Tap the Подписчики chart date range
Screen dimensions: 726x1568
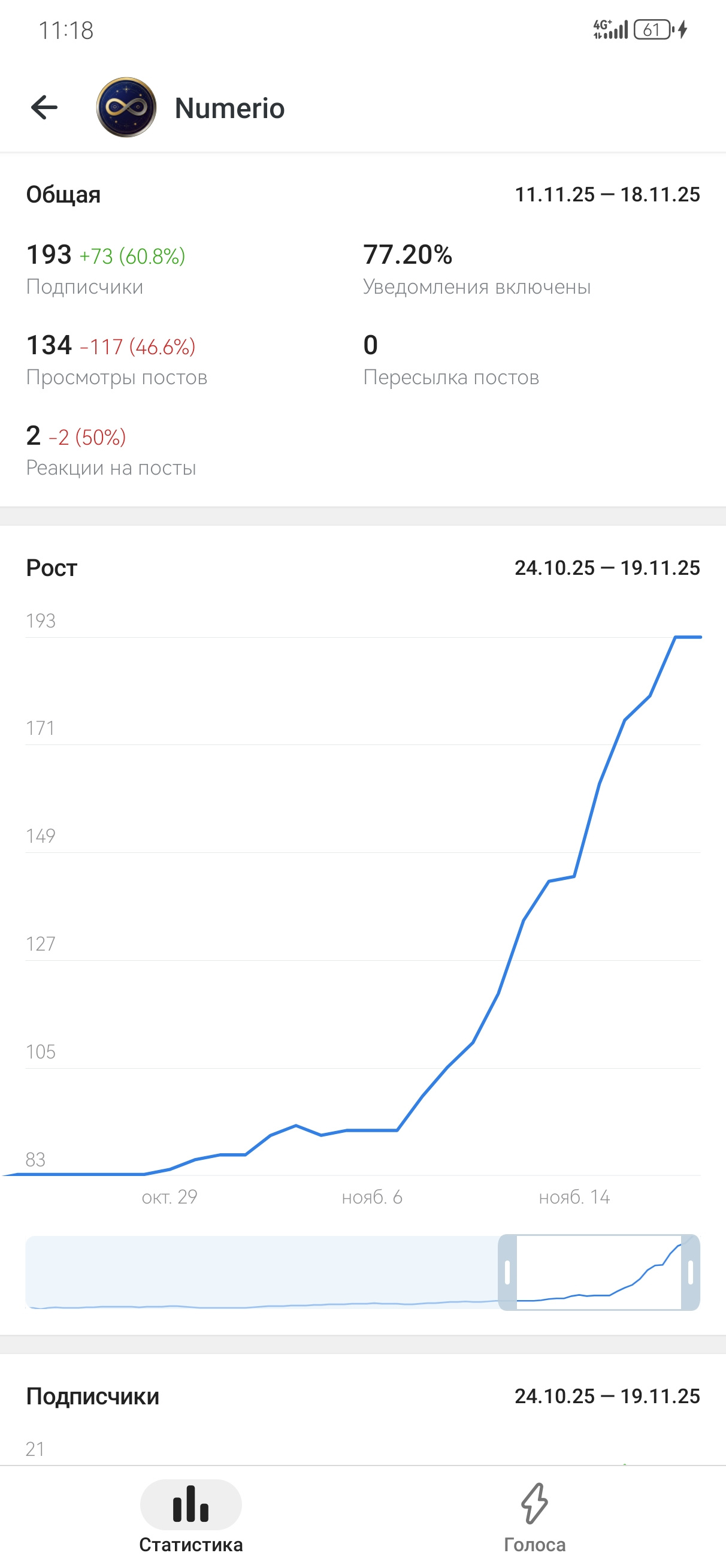point(607,1396)
